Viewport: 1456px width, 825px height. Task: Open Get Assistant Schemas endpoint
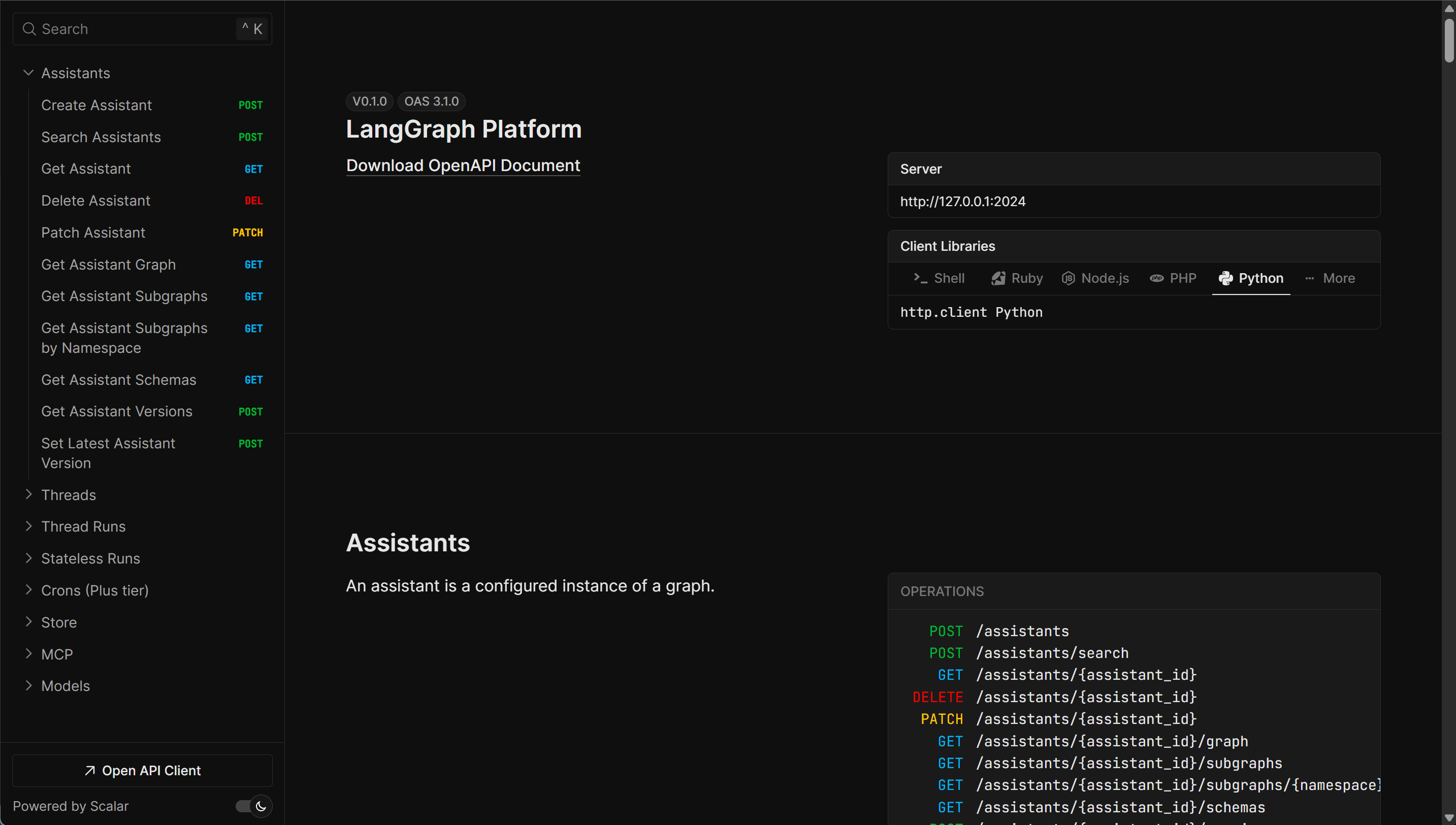[x=152, y=380]
